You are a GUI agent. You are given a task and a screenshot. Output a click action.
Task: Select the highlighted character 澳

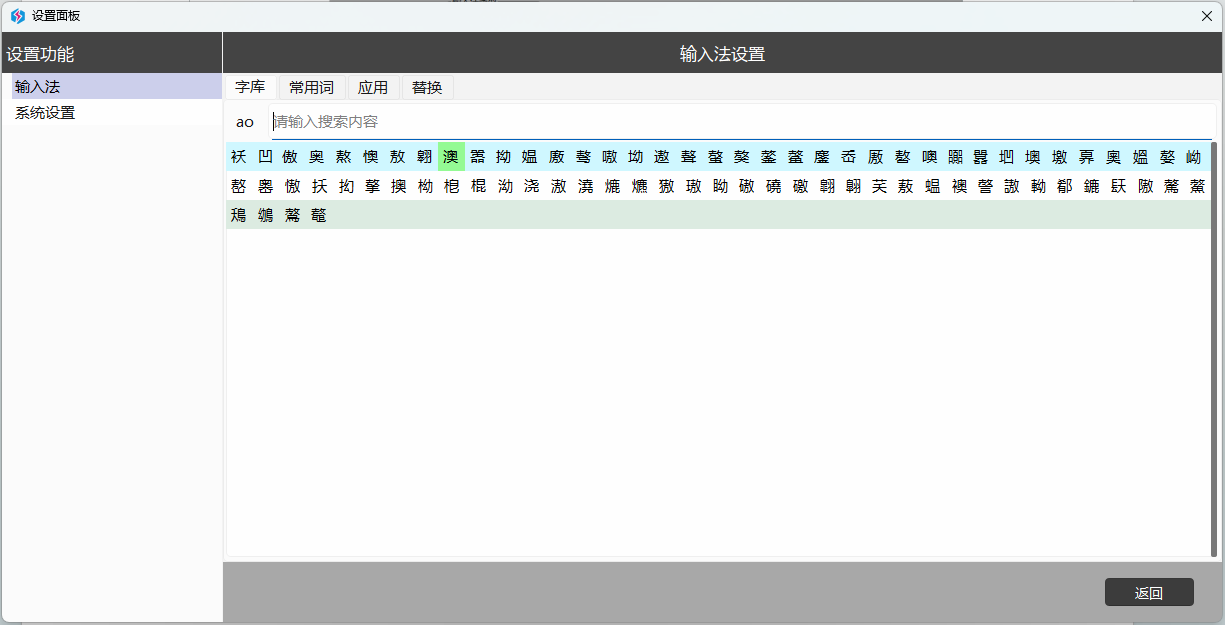pos(451,157)
